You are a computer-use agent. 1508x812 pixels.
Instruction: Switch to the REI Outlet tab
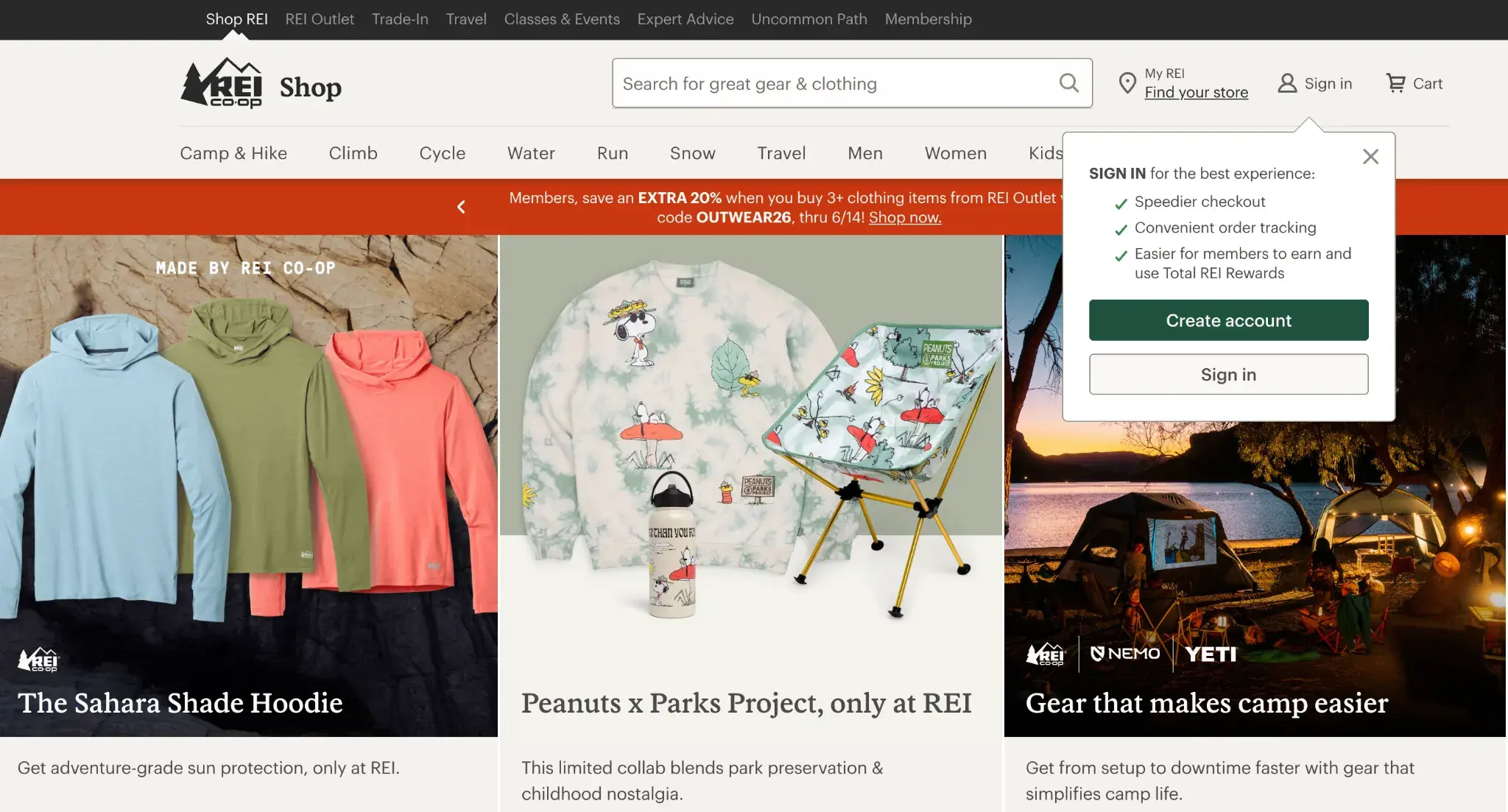(x=320, y=19)
